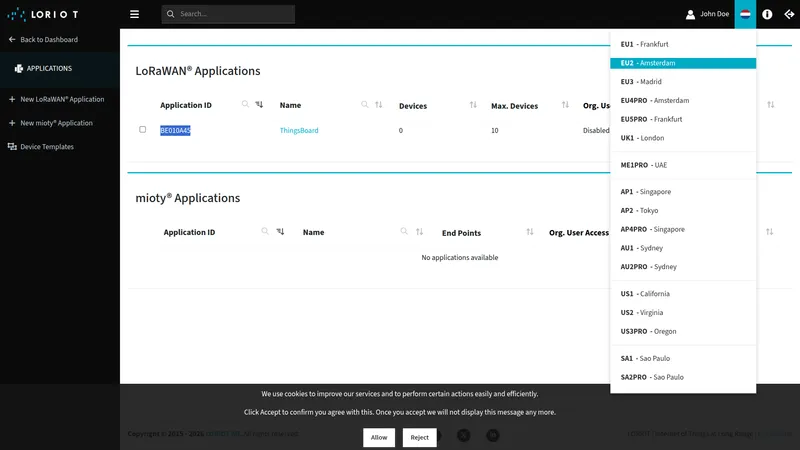Viewport: 800px width, 450px height.
Task: Sort by the last mioty column
Action: [x=769, y=232]
